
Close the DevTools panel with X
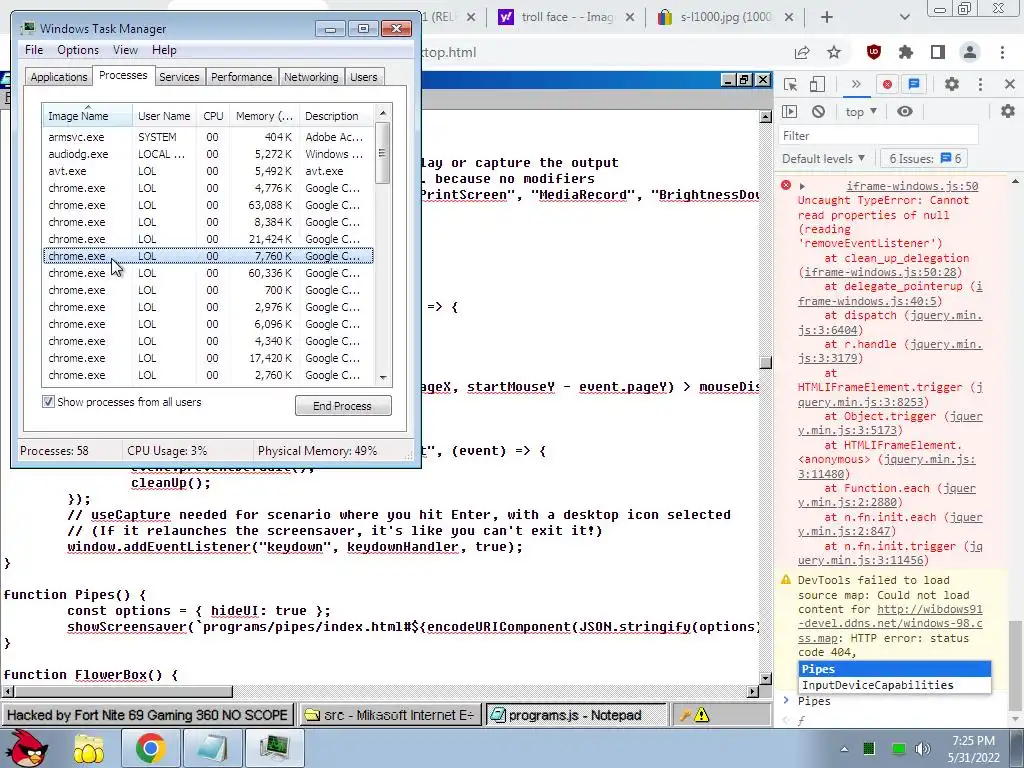[1010, 84]
